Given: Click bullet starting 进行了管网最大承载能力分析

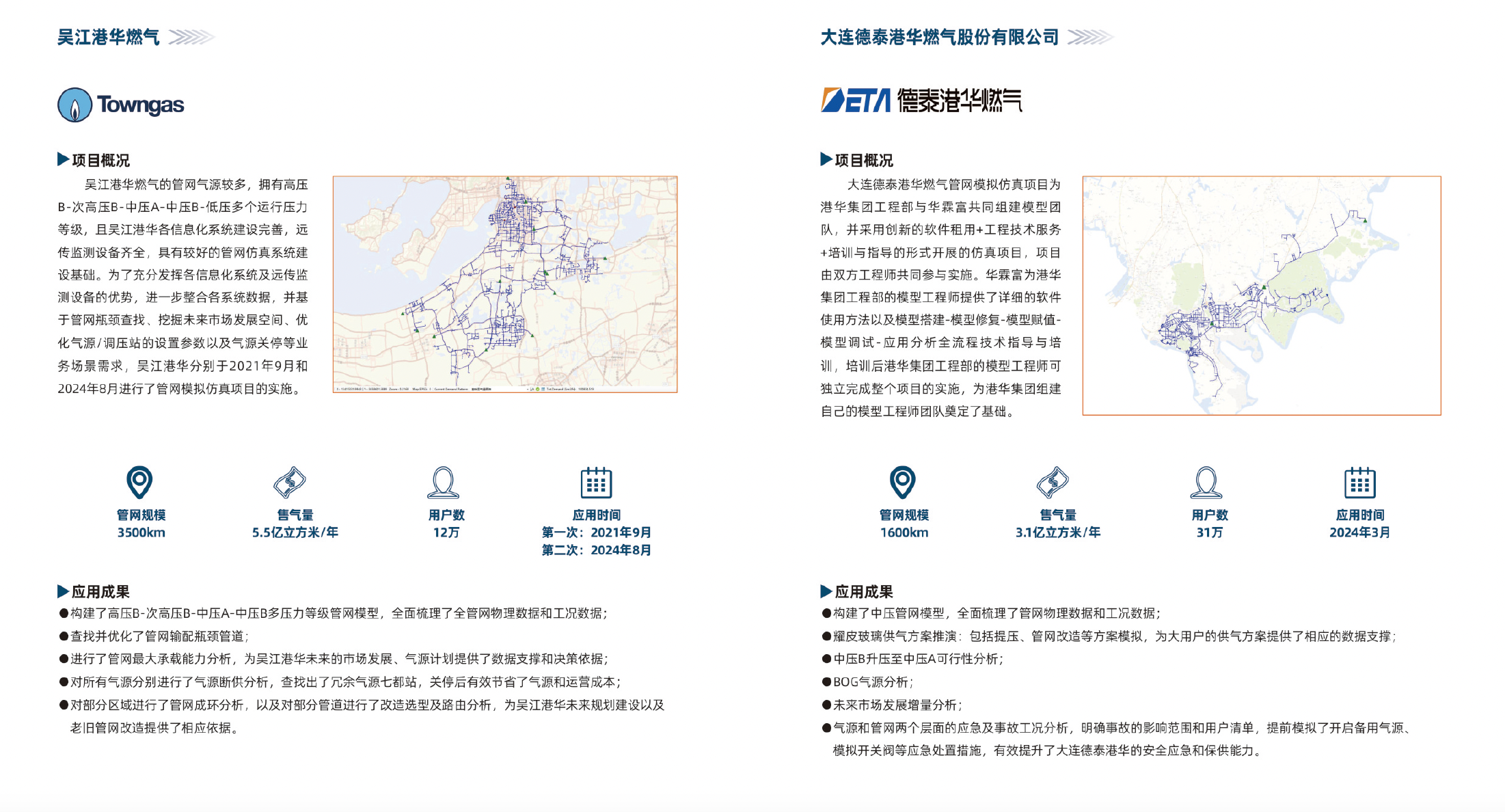Looking at the screenshot, I should (334, 659).
